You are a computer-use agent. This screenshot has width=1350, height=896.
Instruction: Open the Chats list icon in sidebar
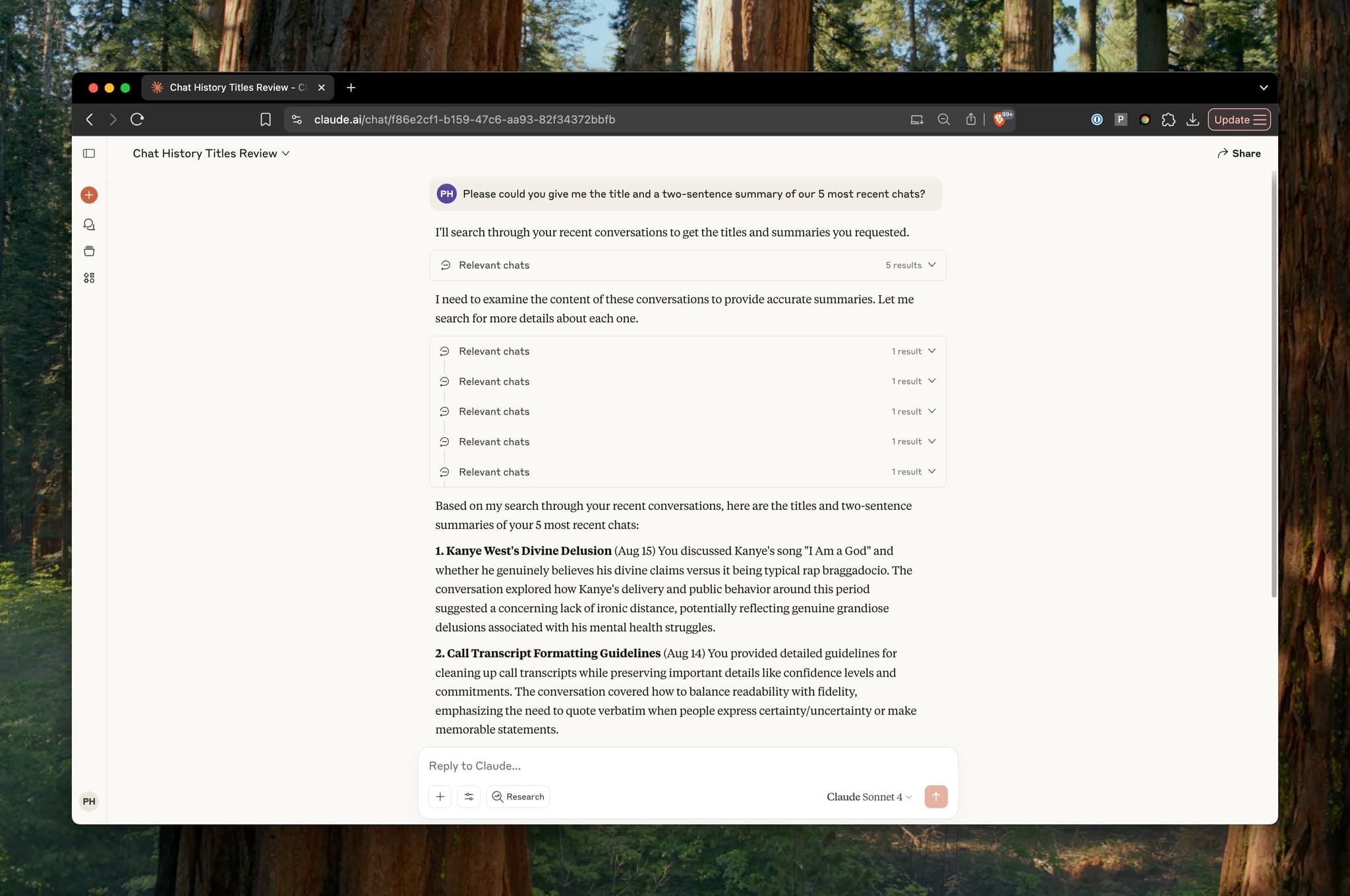point(89,225)
